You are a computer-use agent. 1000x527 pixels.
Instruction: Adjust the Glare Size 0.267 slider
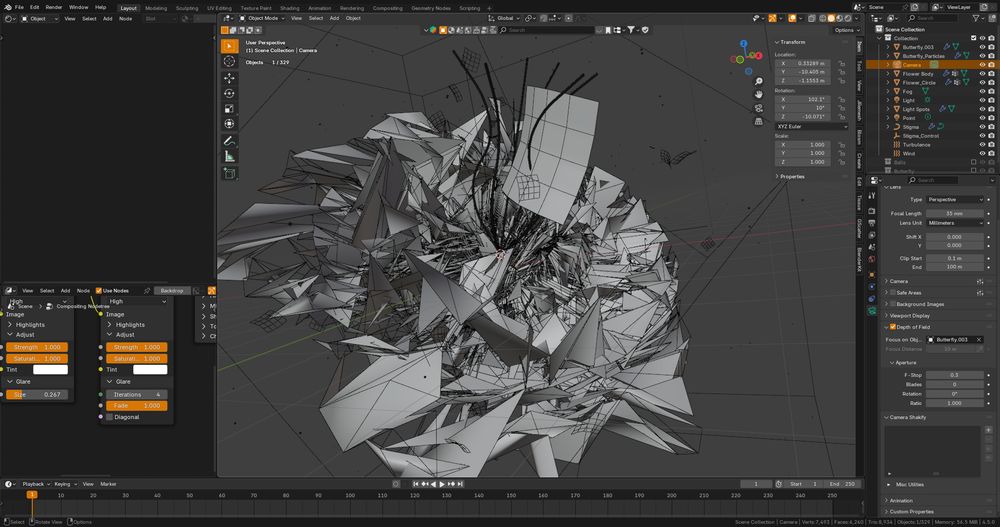37,394
